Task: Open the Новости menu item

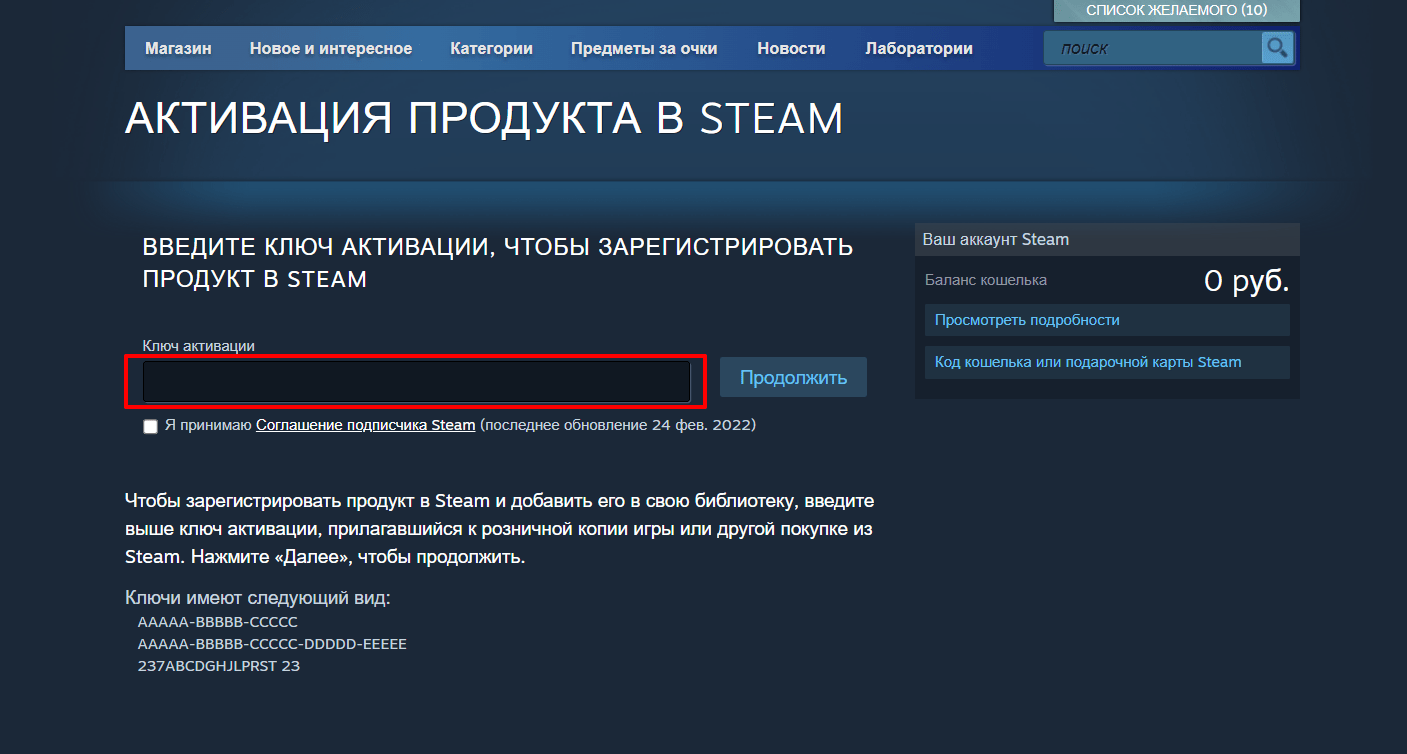Action: pos(791,48)
